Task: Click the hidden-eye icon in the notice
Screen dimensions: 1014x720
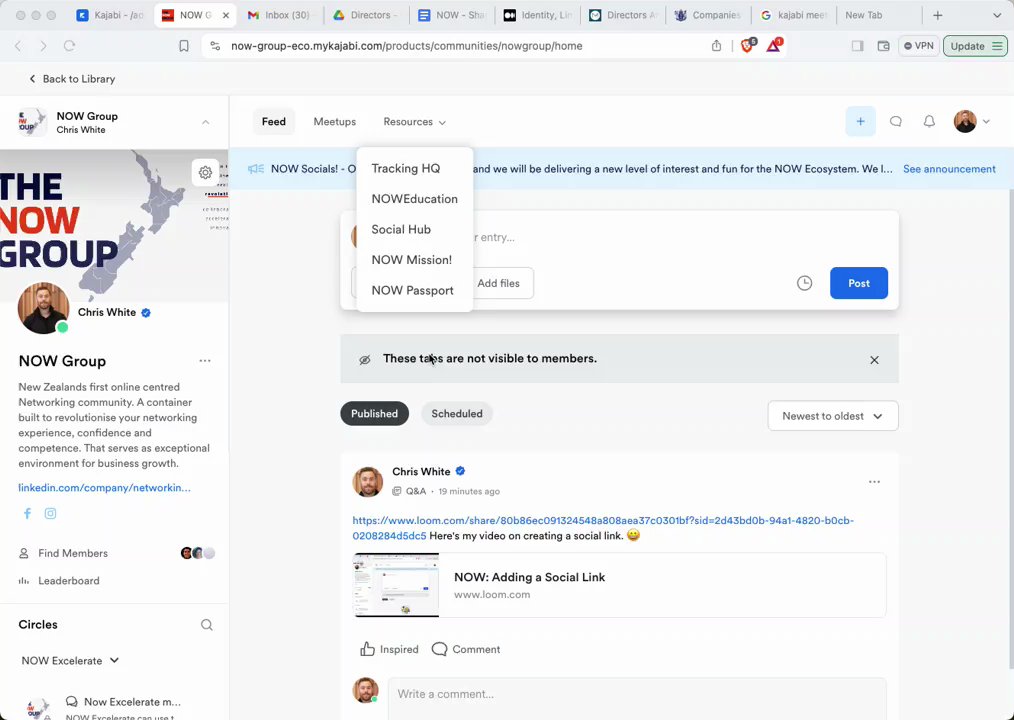Action: click(x=365, y=360)
